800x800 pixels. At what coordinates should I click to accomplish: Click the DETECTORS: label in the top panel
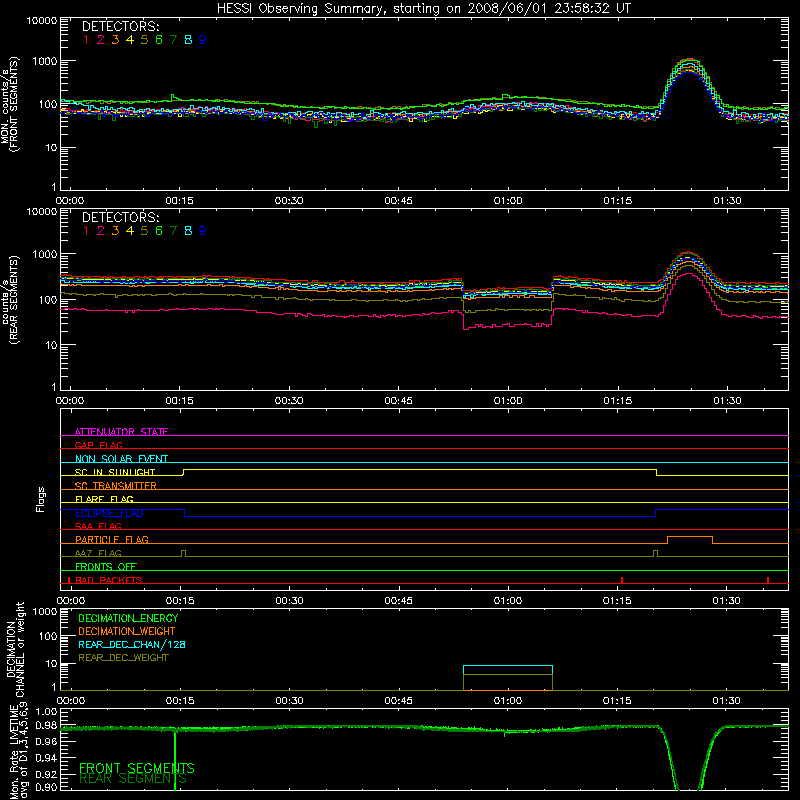pos(121,26)
